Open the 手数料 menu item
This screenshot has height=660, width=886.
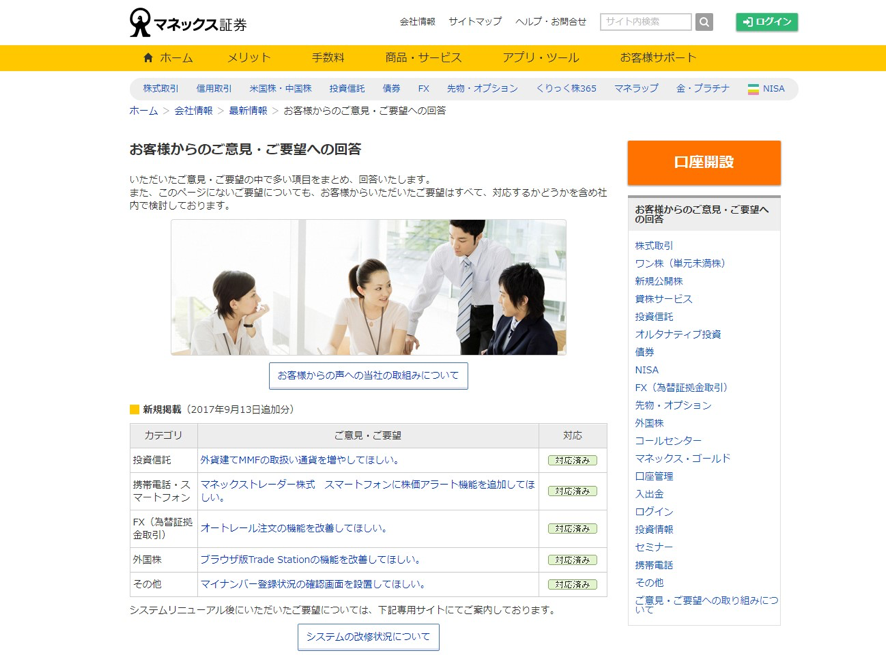tap(328, 58)
